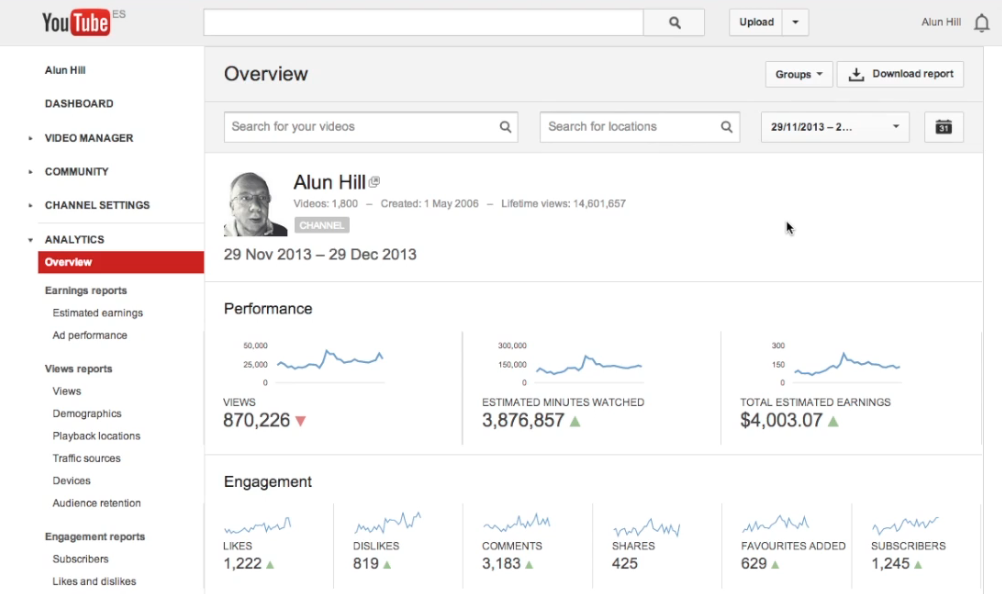
Task: Select Demographics in Views reports
Action: coord(87,413)
